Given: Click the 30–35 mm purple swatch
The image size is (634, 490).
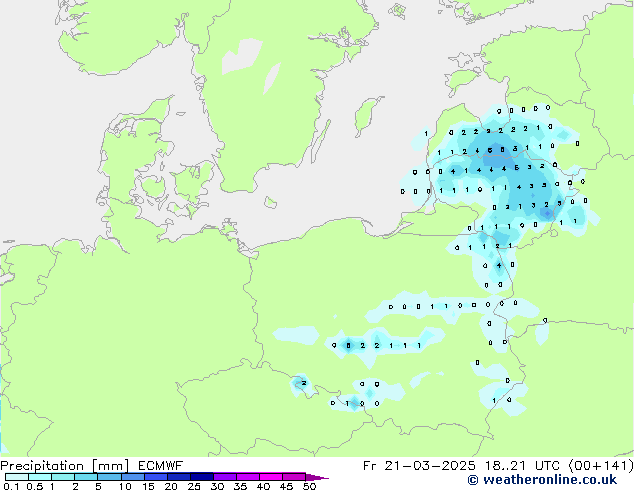Looking at the screenshot, I should (x=225, y=477).
